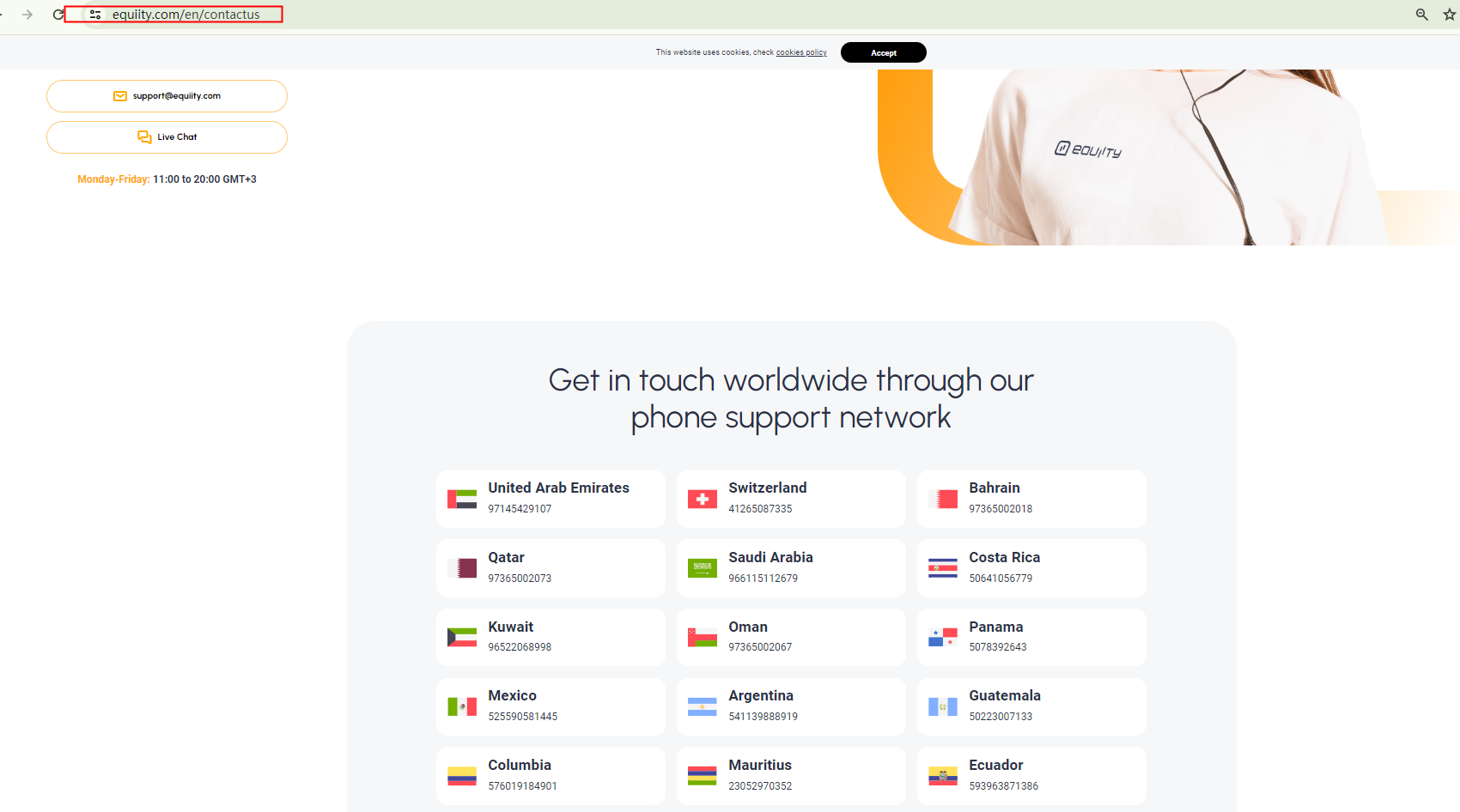
Task: Select Argentina number 541139888919
Action: pos(763,717)
